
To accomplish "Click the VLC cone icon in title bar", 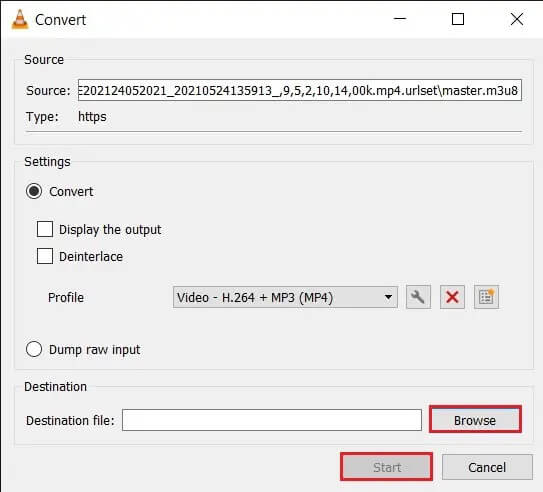I will tap(20, 19).
